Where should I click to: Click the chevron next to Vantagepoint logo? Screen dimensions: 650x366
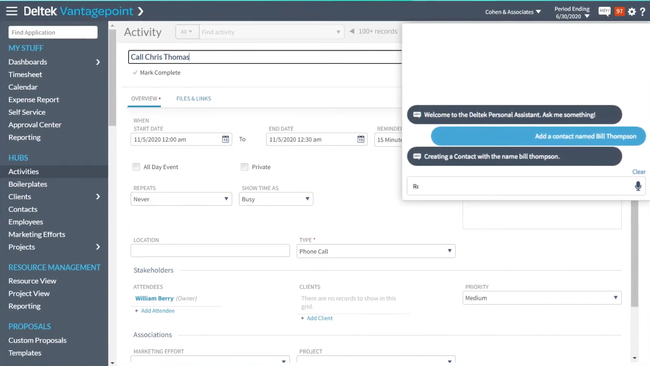141,11
